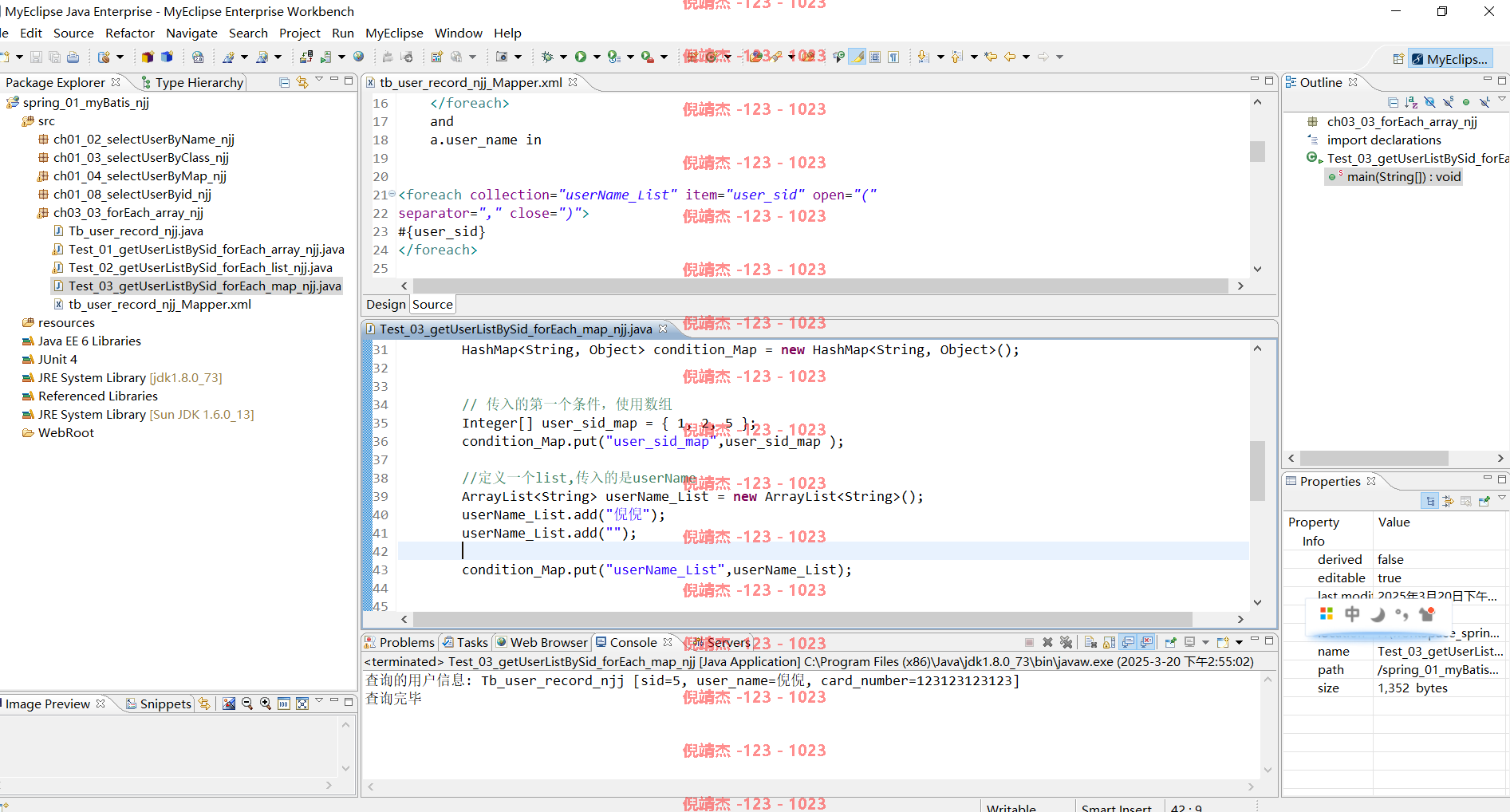Viewport: 1510px width, 812px height.
Task: Go to Last Edit Location icon
Action: coord(991,57)
